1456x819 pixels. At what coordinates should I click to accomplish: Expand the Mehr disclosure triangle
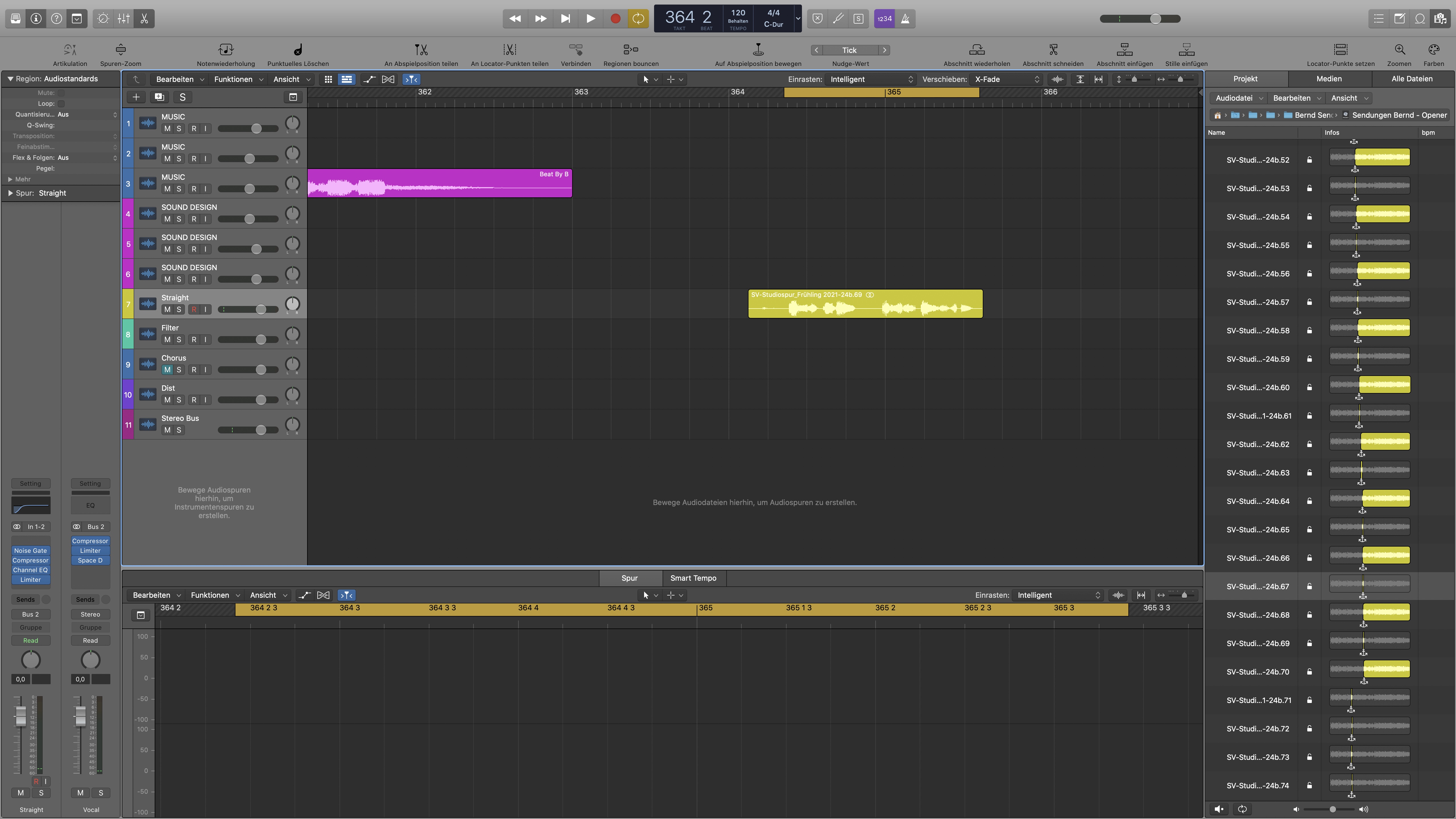click(10, 179)
